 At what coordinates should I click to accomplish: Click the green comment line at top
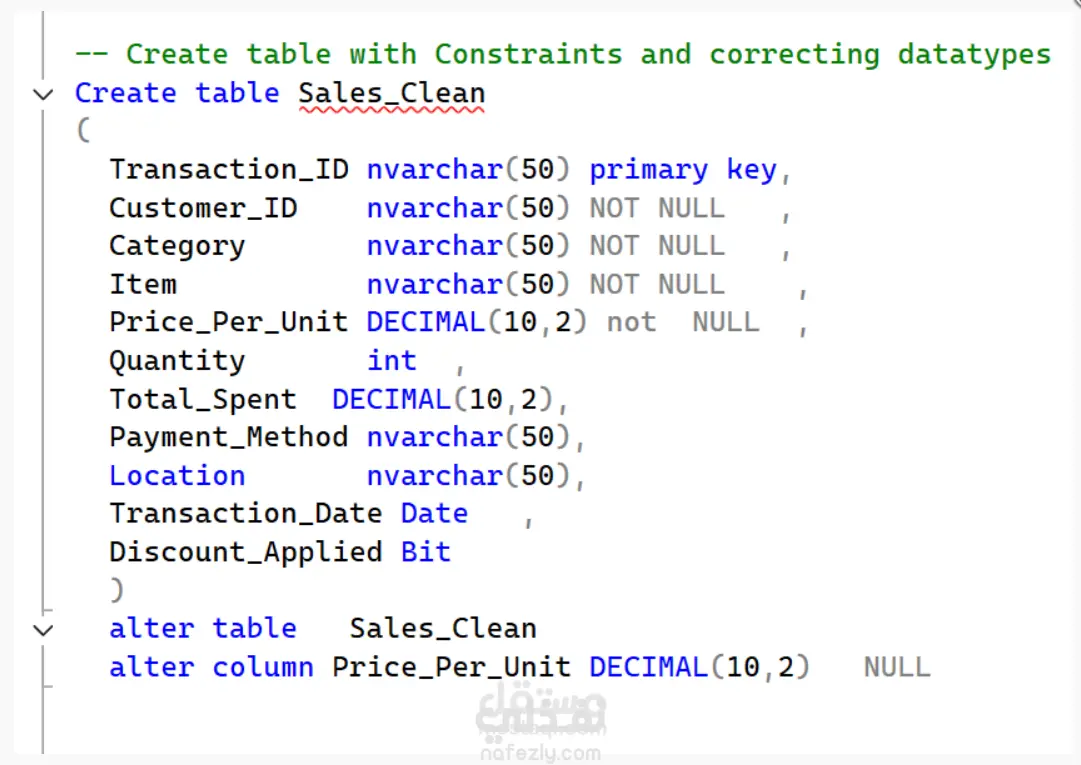tap(563, 54)
